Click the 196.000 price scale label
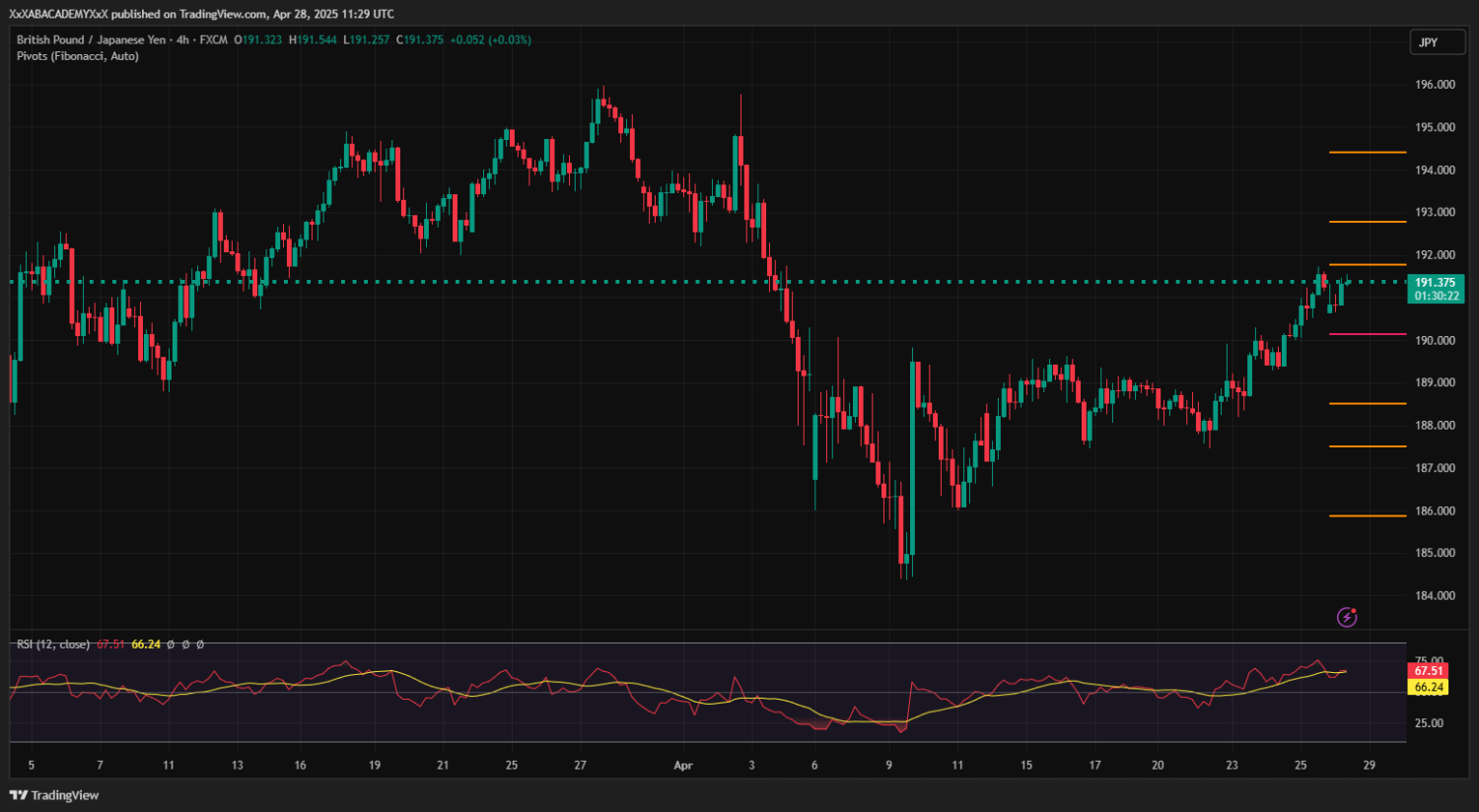This screenshot has width=1479, height=812. [1435, 85]
